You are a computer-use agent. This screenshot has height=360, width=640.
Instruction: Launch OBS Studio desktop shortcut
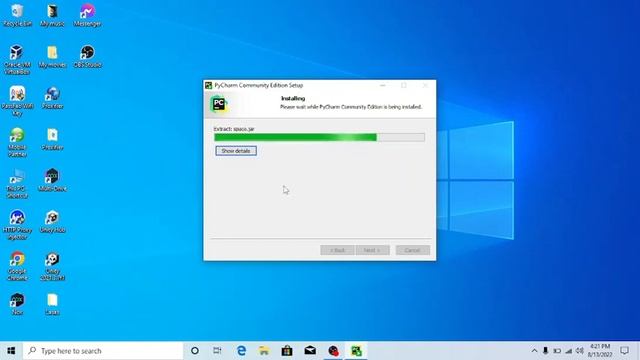(87, 57)
